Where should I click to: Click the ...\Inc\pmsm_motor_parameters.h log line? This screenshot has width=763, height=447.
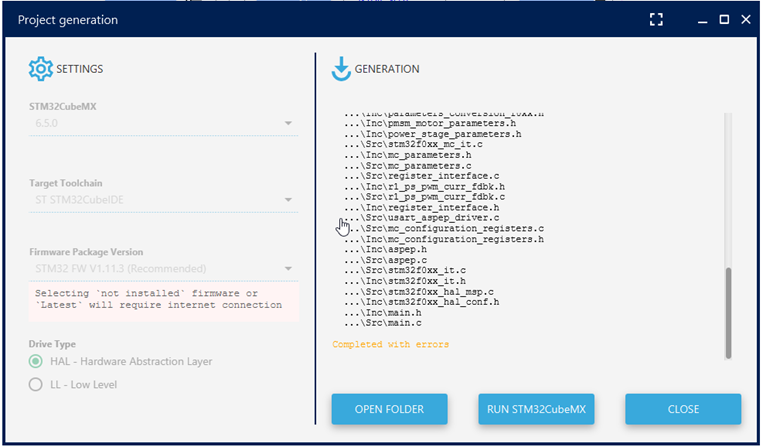[430, 124]
